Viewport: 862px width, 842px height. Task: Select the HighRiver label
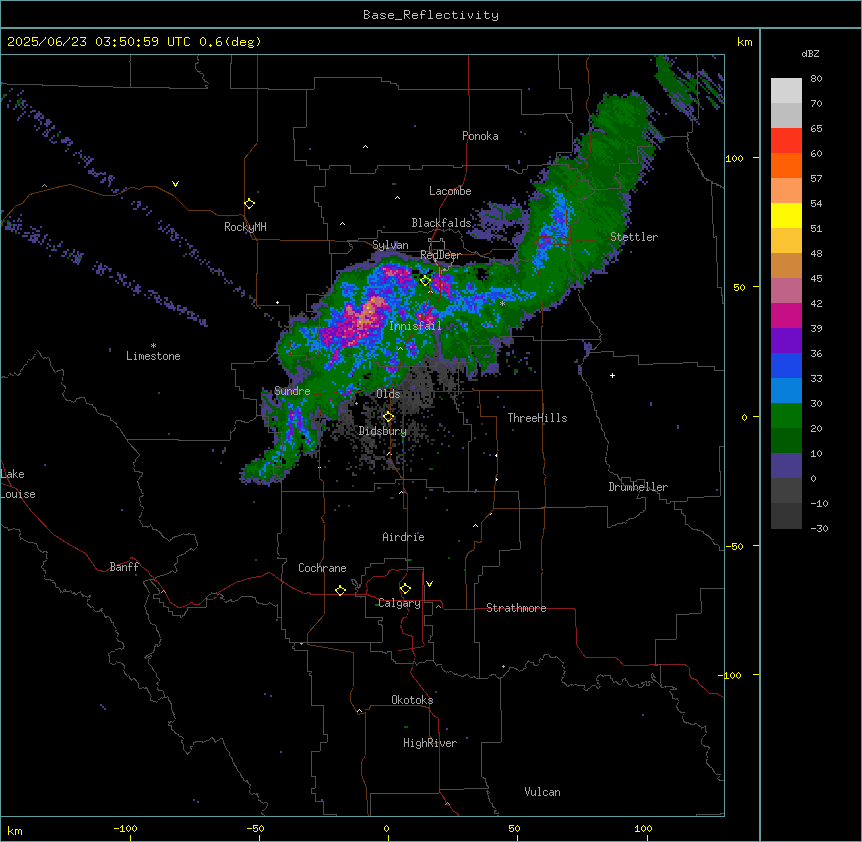[430, 743]
